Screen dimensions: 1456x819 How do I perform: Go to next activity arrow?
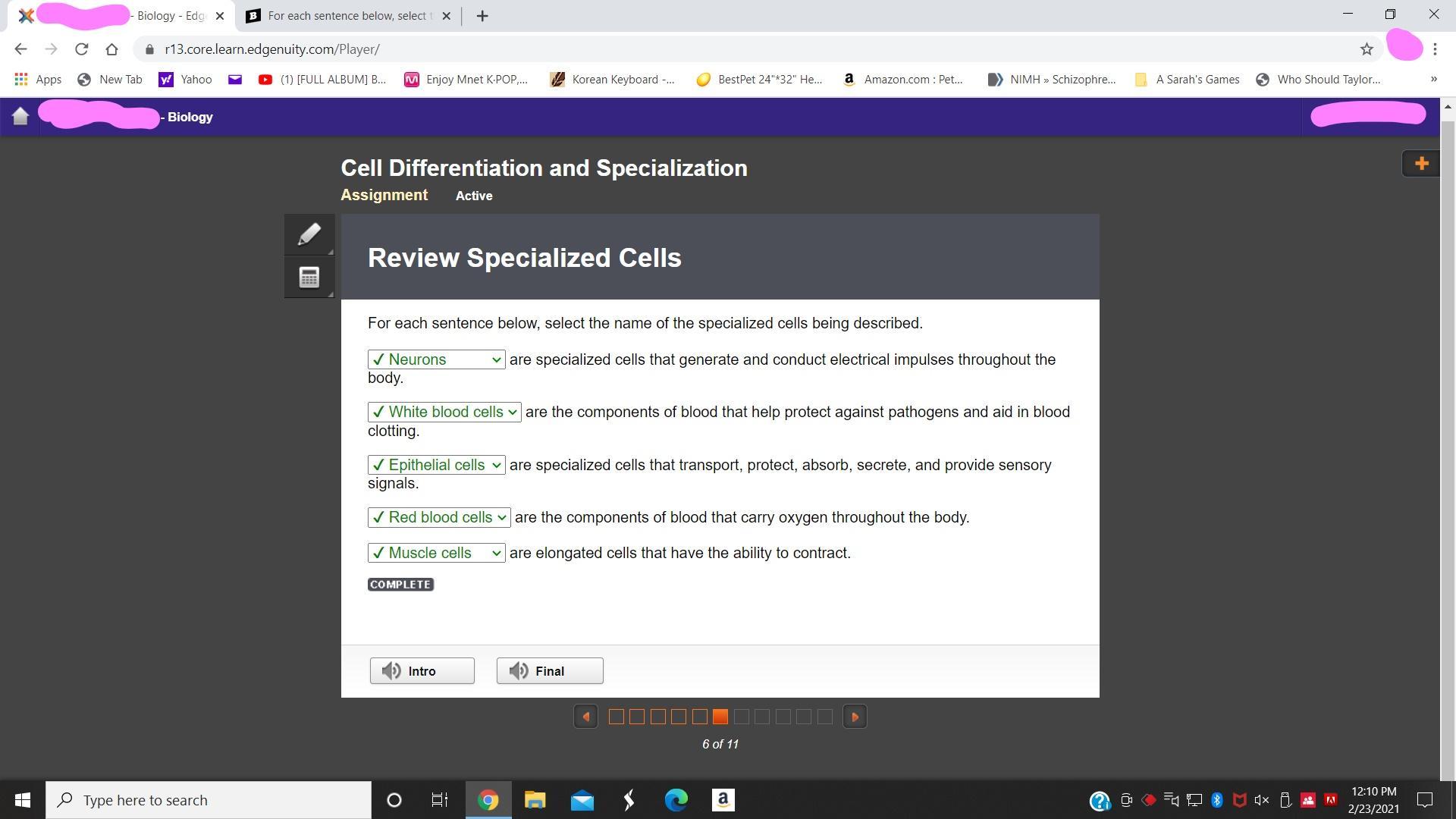pos(855,717)
